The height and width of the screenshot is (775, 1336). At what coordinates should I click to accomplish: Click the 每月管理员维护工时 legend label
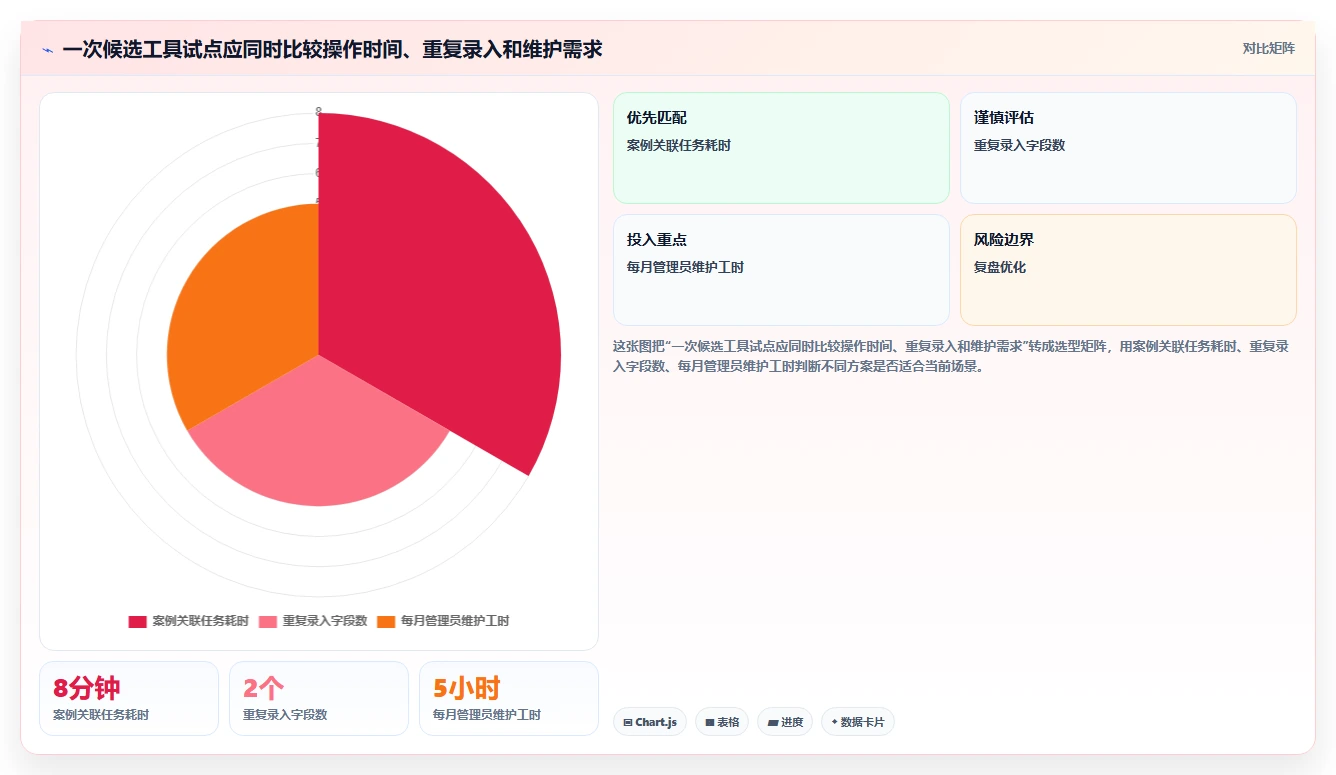click(x=455, y=621)
